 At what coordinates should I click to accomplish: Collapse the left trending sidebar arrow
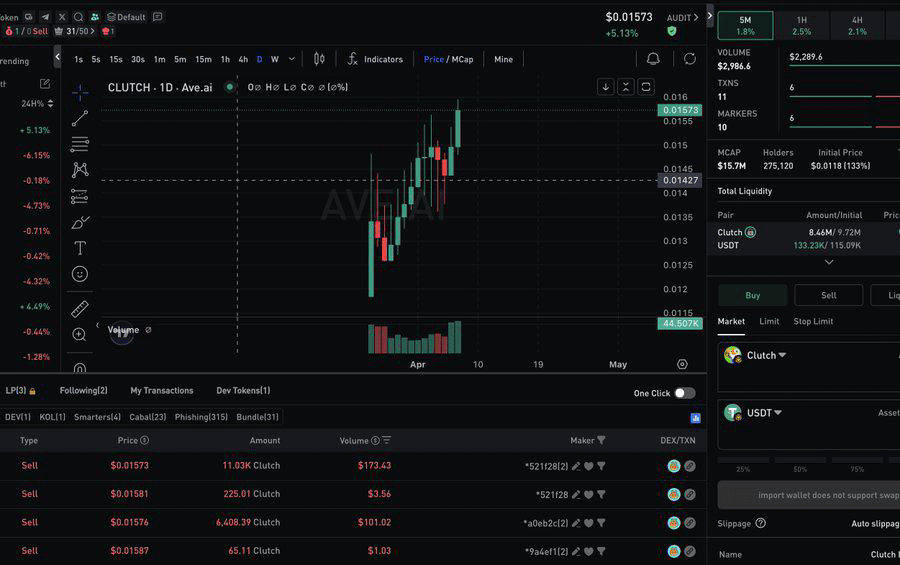pos(57,56)
